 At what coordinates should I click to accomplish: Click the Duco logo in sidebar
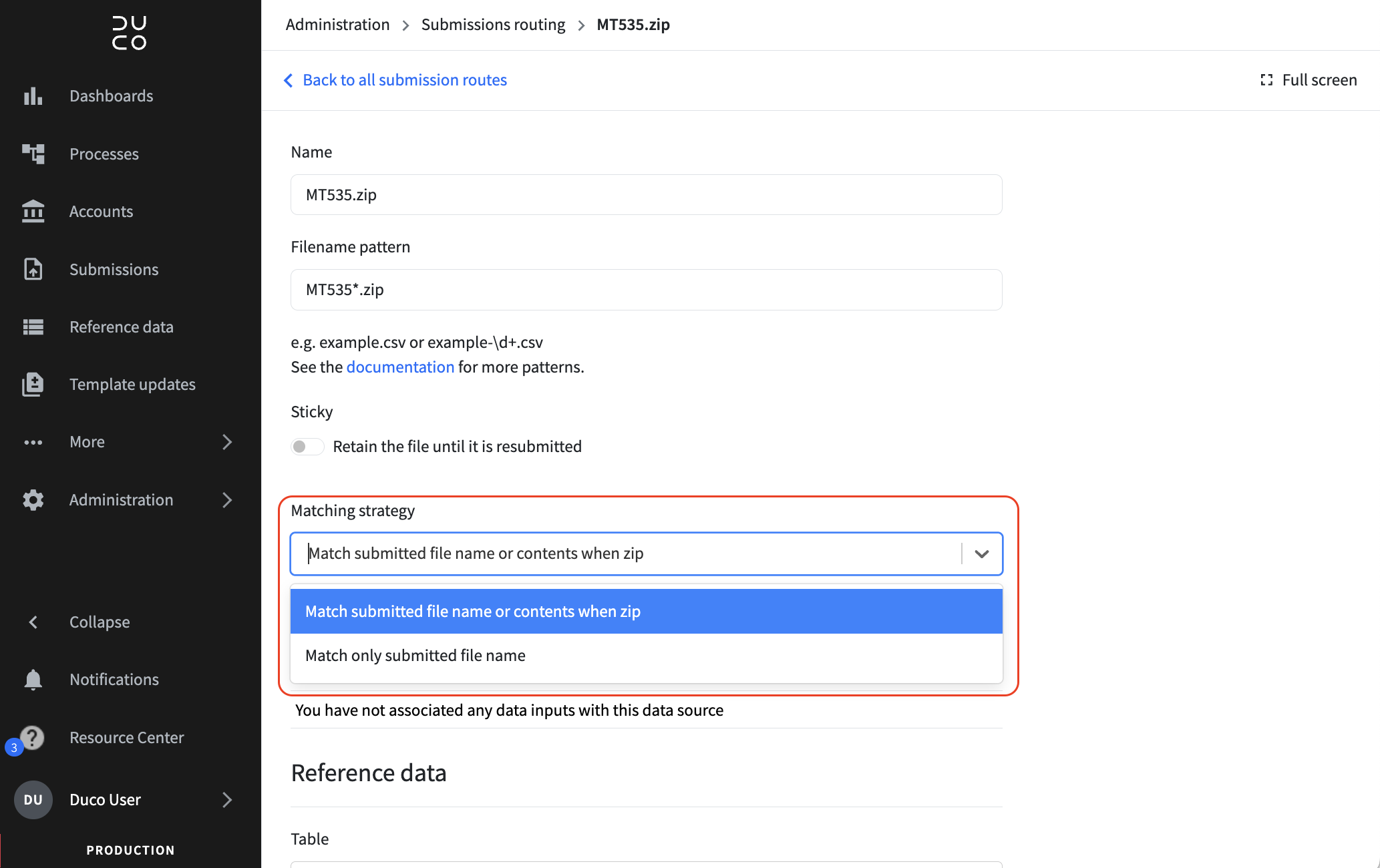tap(130, 33)
